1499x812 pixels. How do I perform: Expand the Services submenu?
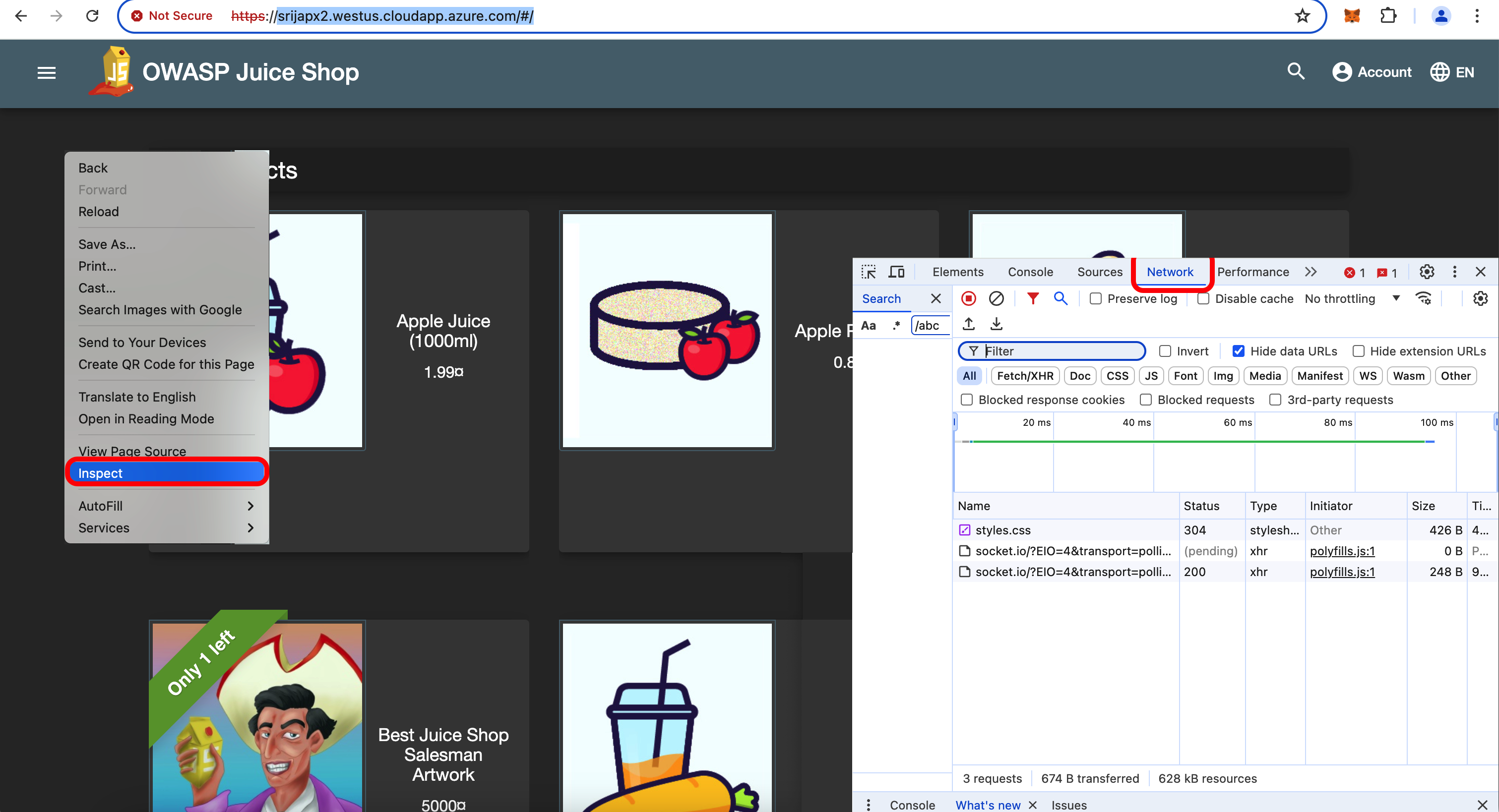[x=167, y=527]
